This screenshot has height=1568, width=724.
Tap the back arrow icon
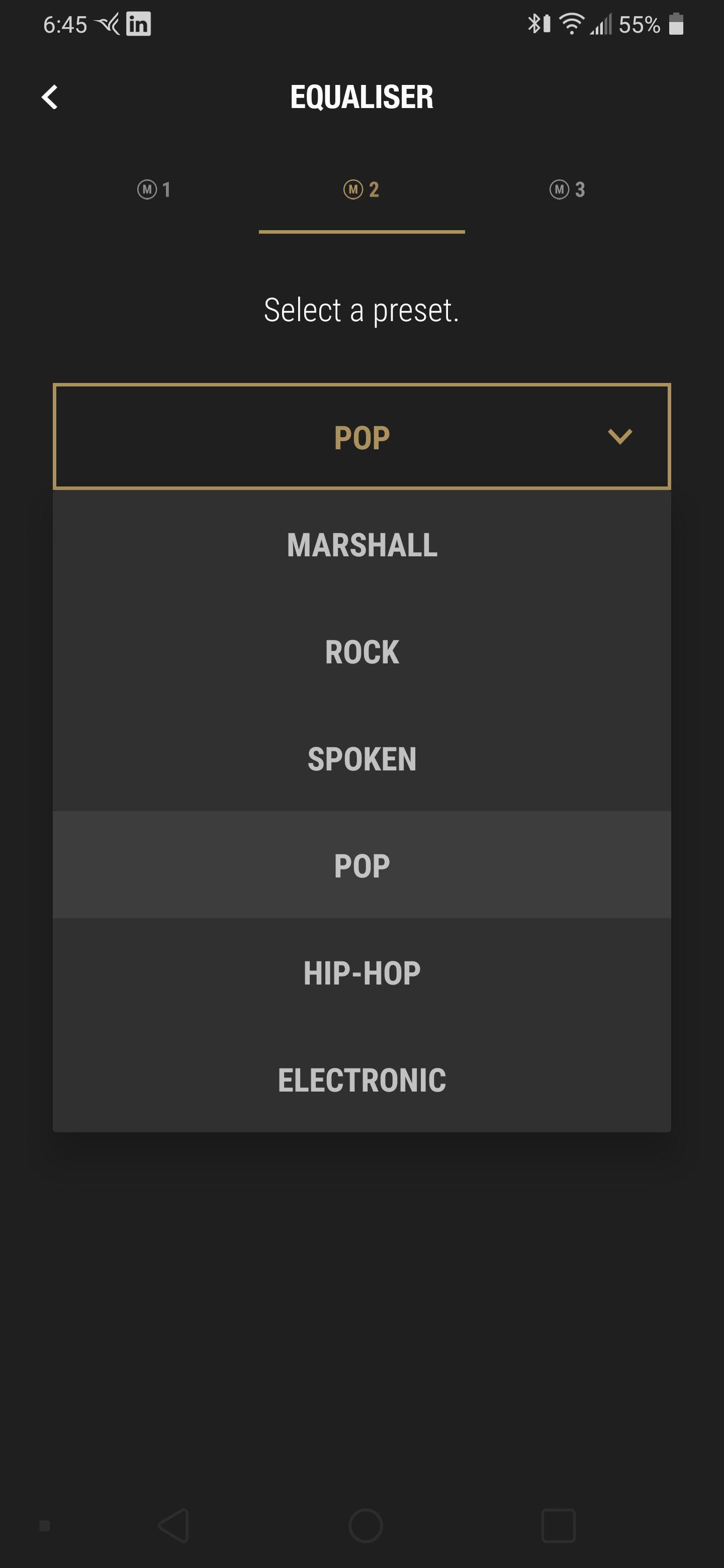point(49,97)
